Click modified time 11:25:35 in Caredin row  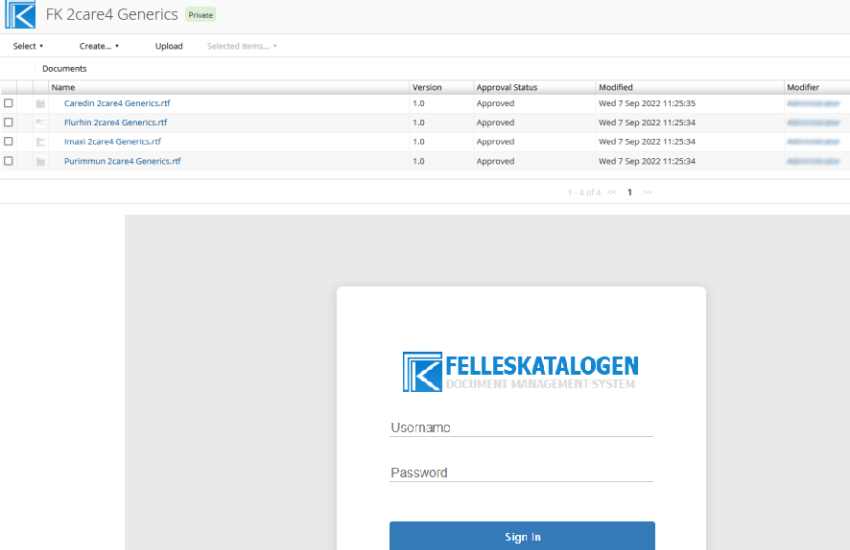click(679, 103)
